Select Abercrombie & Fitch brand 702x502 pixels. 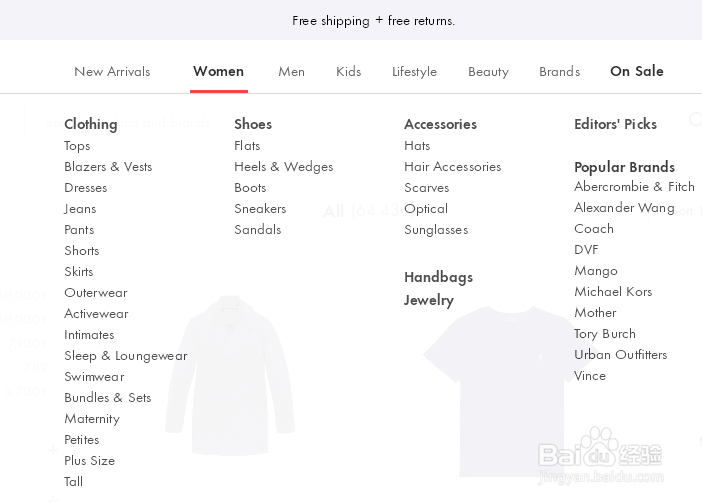[x=634, y=186]
